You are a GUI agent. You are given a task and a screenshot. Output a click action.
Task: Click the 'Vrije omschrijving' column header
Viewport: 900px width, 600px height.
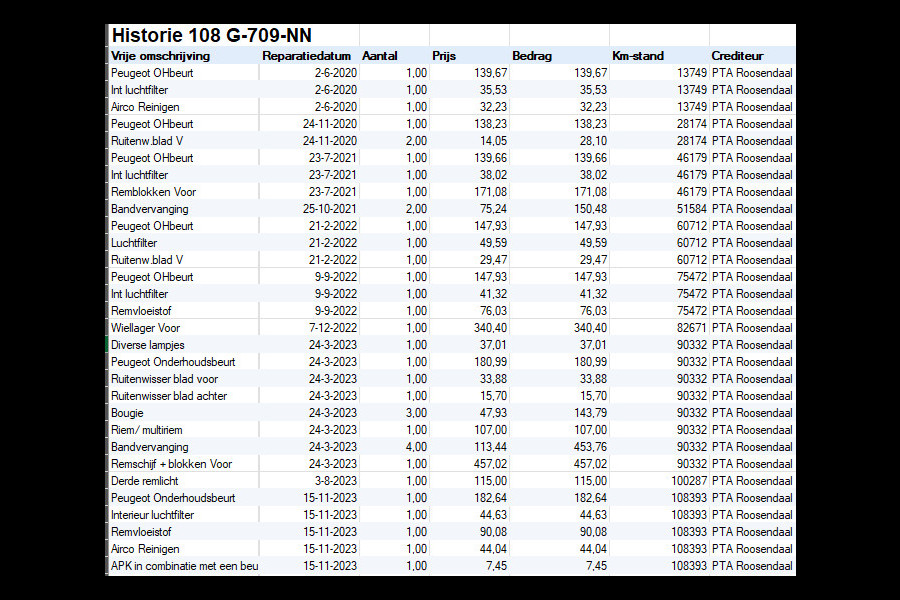point(160,56)
